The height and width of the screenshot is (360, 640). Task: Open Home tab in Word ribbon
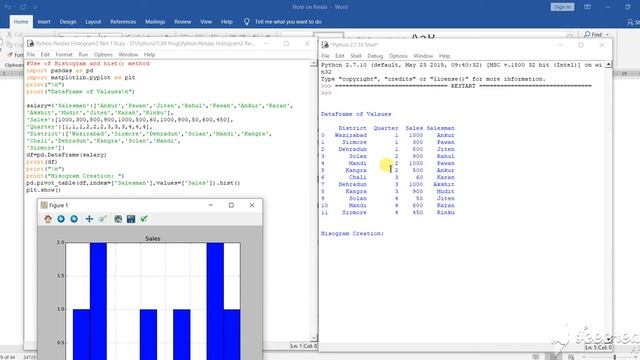[21, 22]
